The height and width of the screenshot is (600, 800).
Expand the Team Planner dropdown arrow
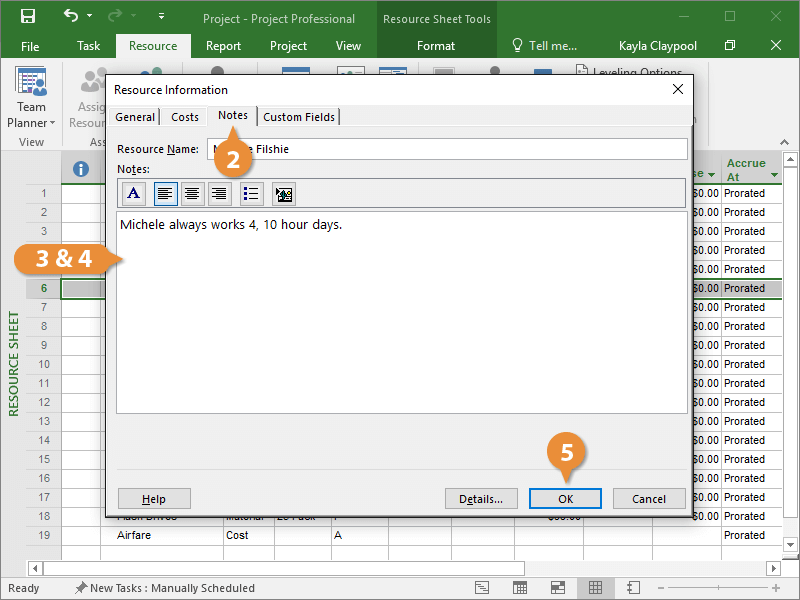tap(53, 123)
